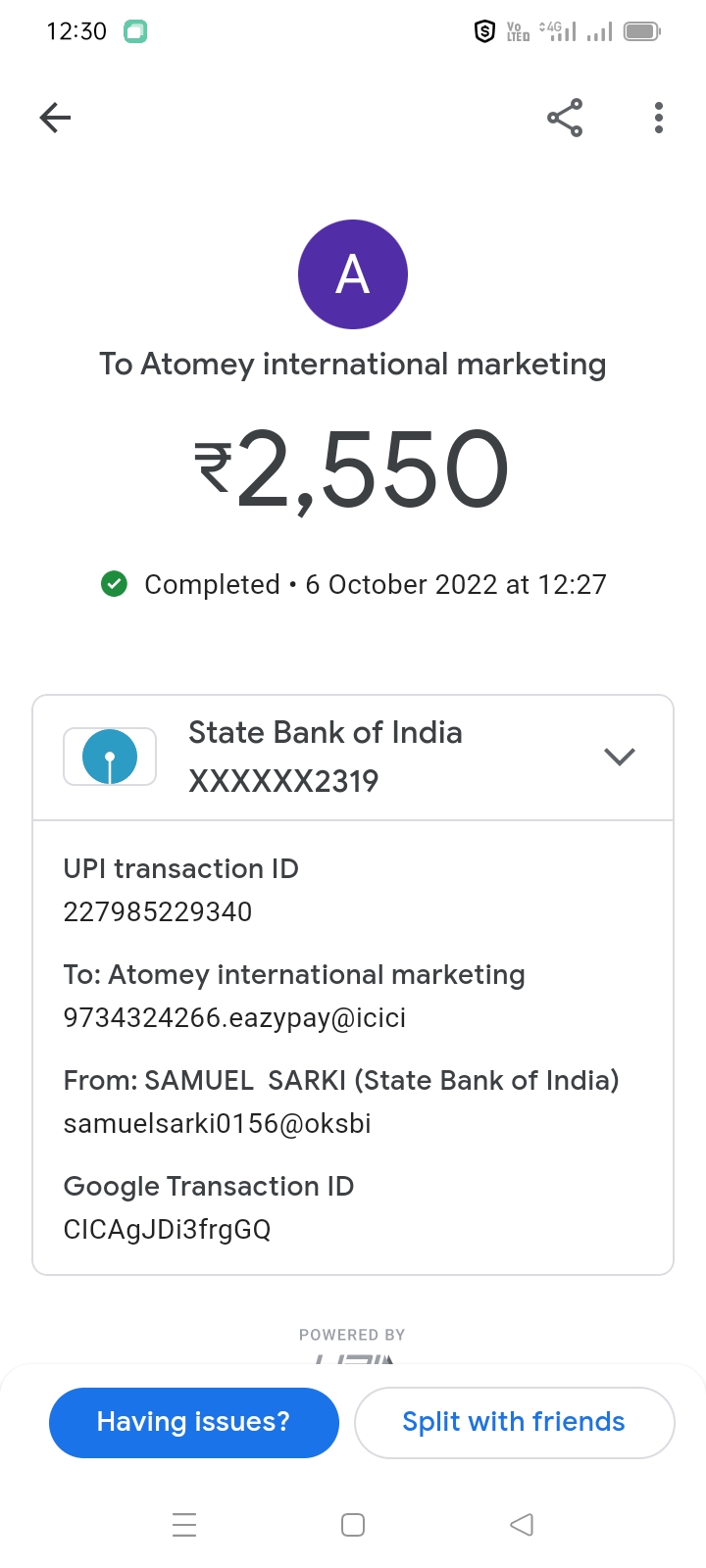The width and height of the screenshot is (706, 1568).
Task: Tap the share icon
Action: coord(565,119)
